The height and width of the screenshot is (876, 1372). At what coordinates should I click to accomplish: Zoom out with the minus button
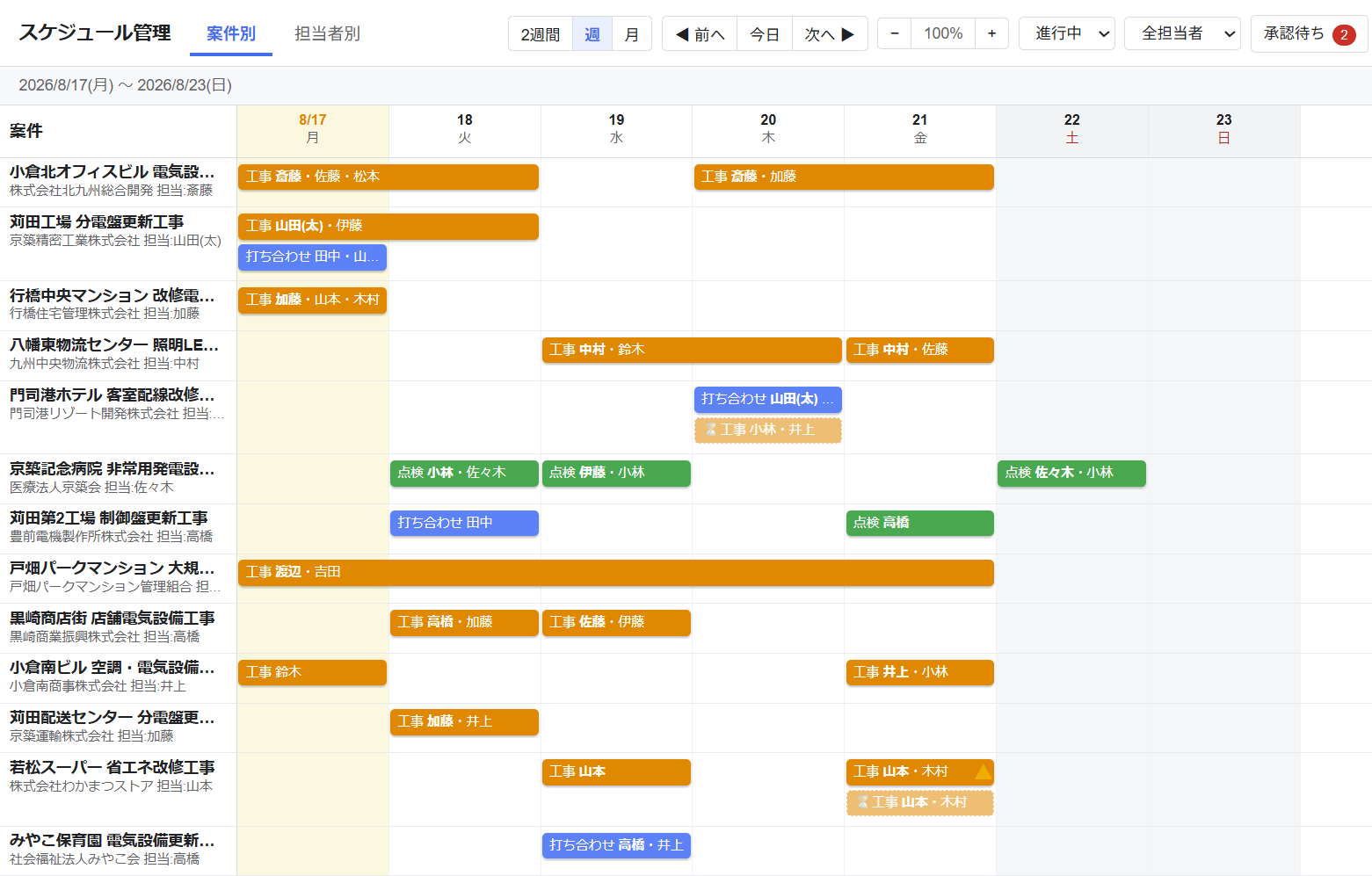pyautogui.click(x=895, y=33)
